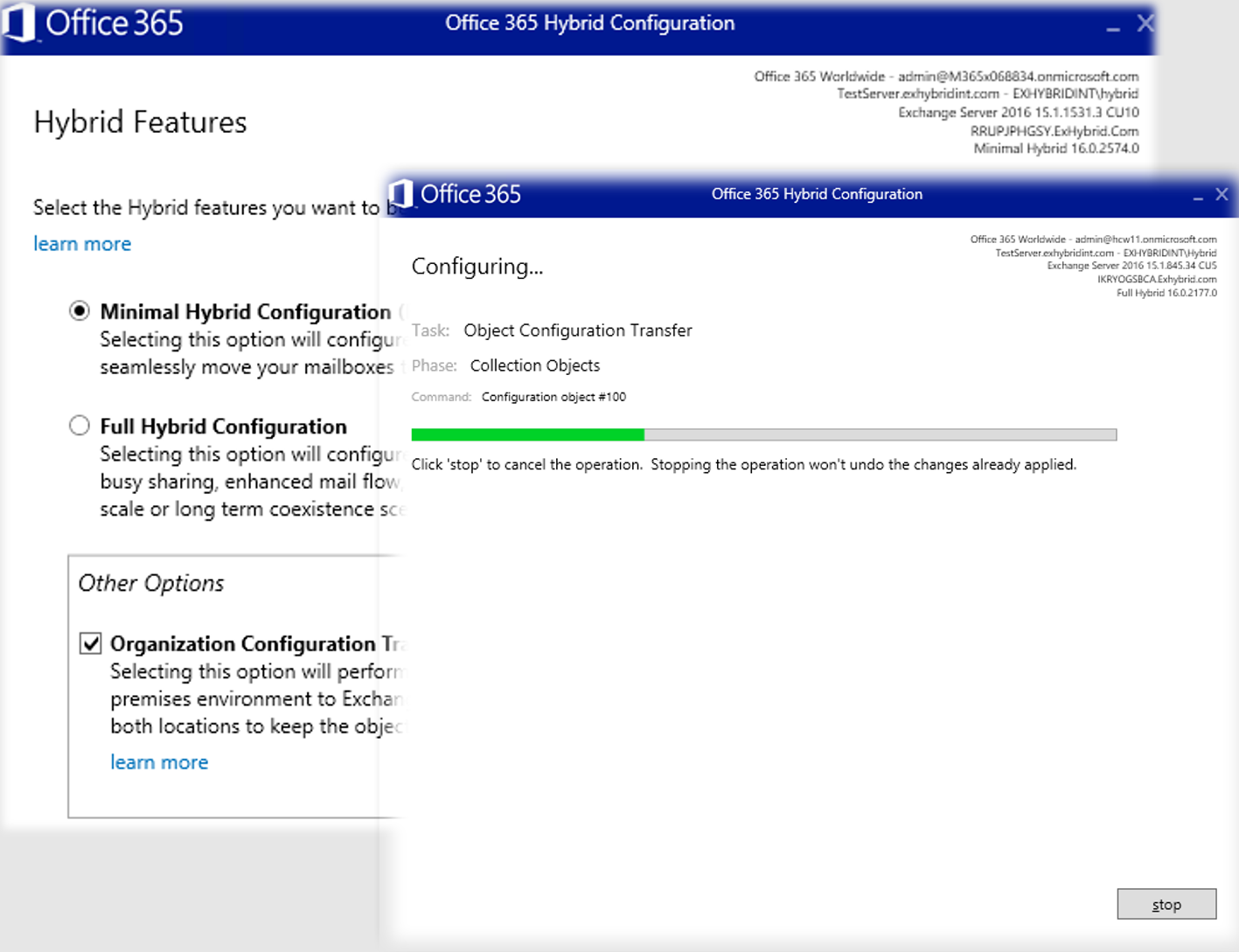This screenshot has height=952, width=1239.
Task: Select Minimal Hybrid Configuration radio button
Action: coord(80,311)
